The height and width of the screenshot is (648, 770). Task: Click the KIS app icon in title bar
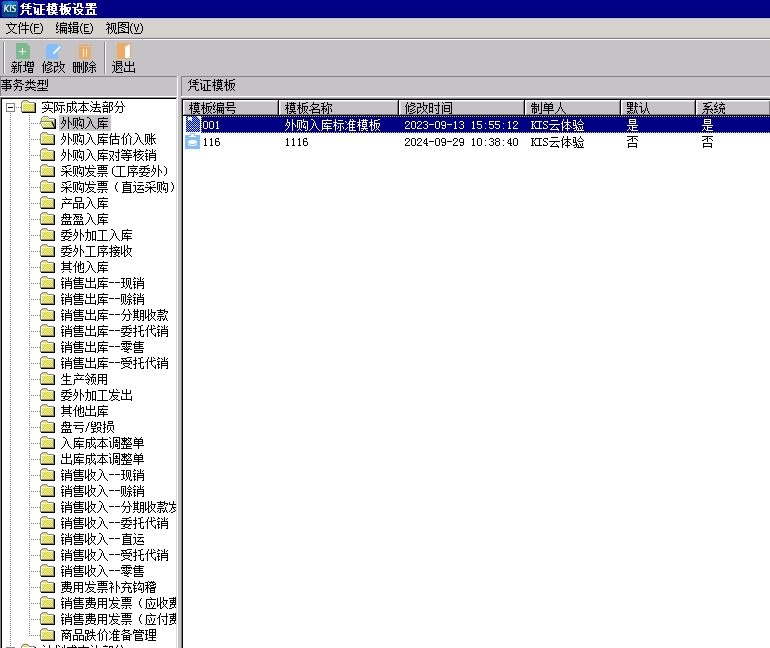click(x=10, y=8)
